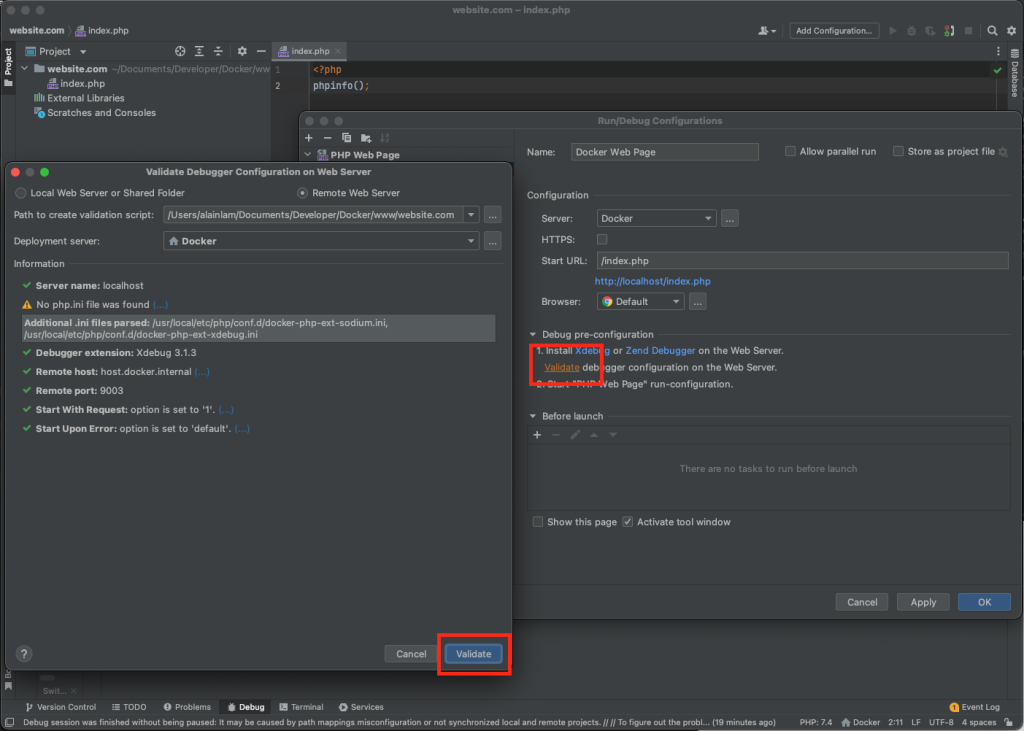Viewport: 1024px width, 731px height.
Task: Open http://localhost/index.php link
Action: point(652,282)
